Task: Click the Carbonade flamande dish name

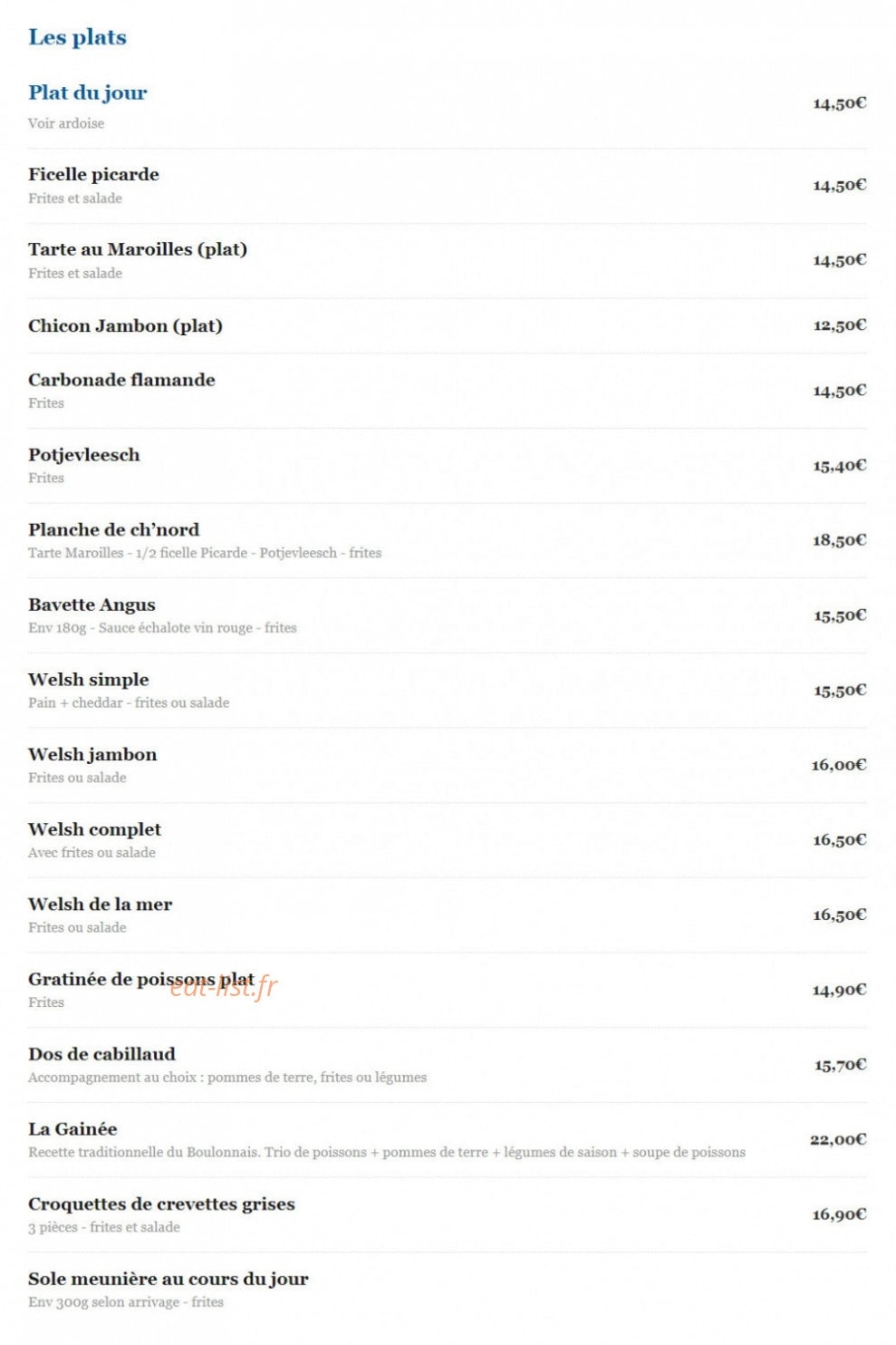Action: click(121, 380)
